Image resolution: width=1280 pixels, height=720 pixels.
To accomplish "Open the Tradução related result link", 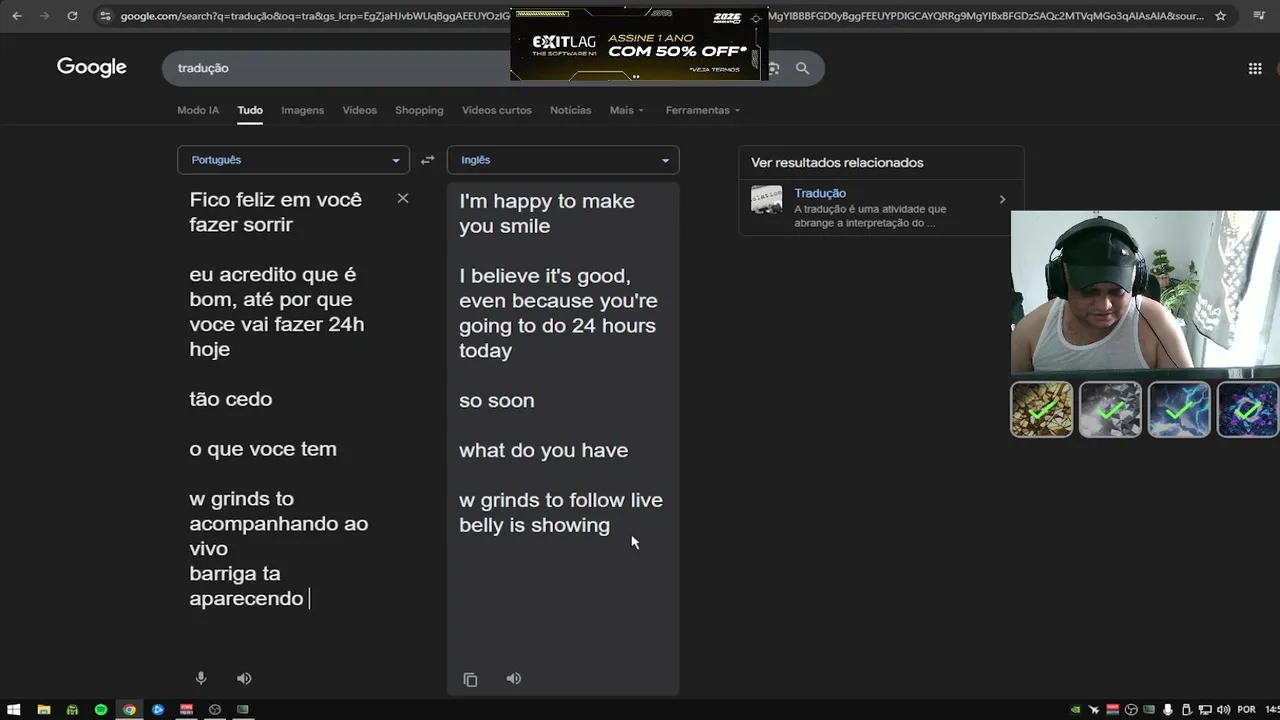I will [820, 193].
